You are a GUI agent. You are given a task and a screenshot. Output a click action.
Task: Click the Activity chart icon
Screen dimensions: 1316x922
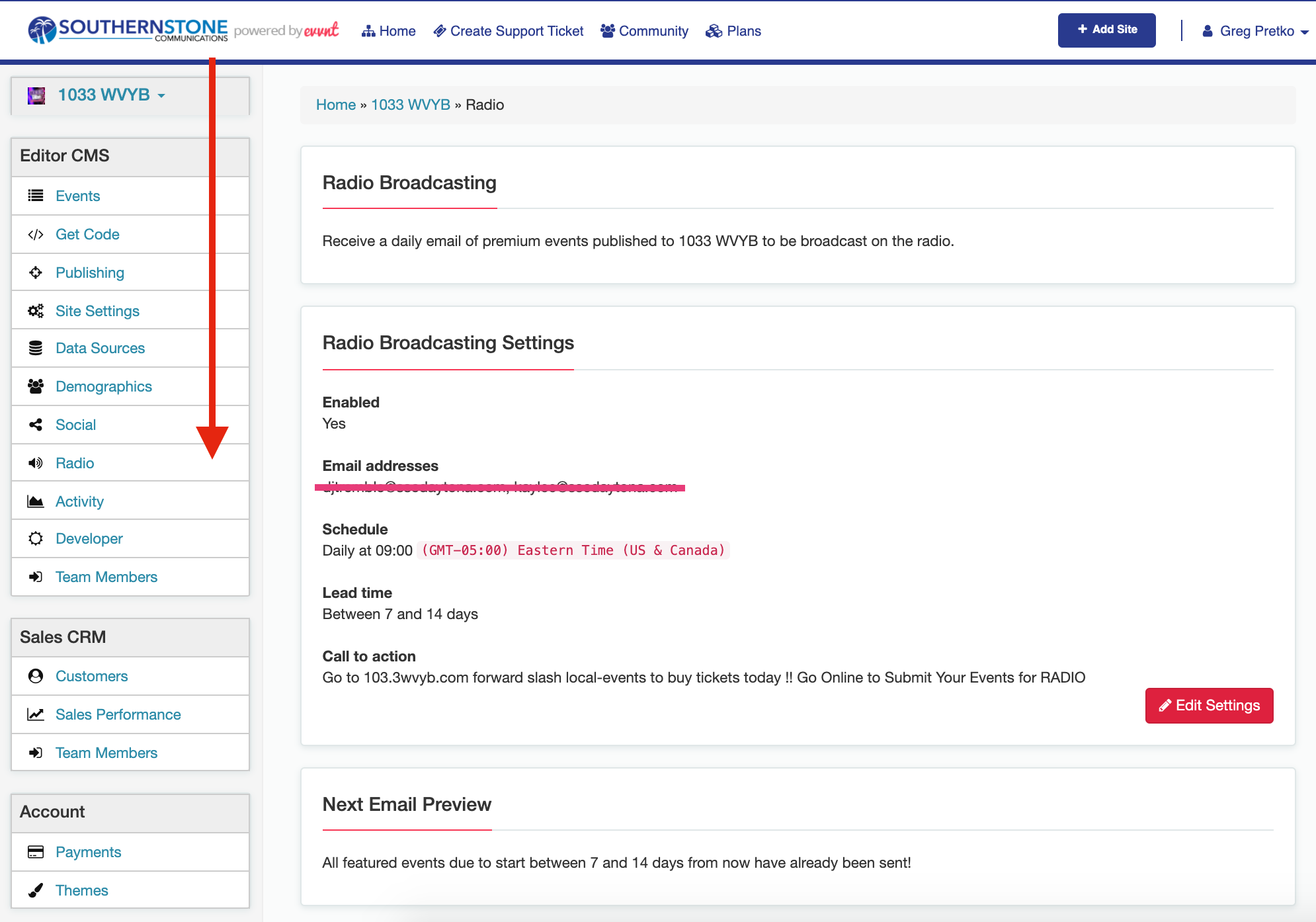[x=36, y=501]
